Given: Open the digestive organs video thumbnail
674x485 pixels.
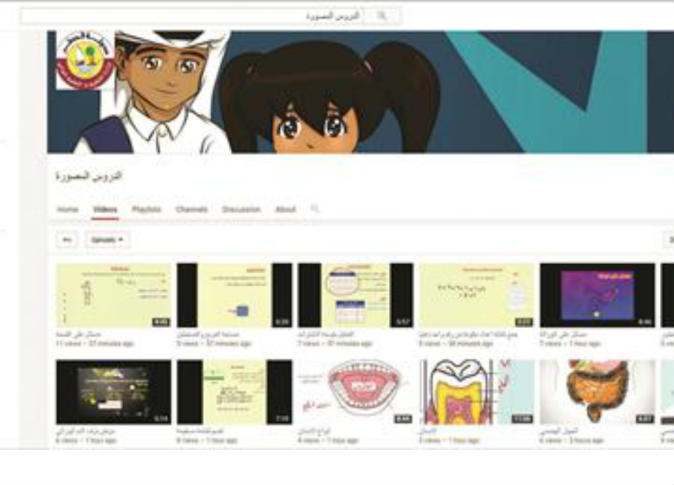Looking at the screenshot, I should tap(597, 391).
